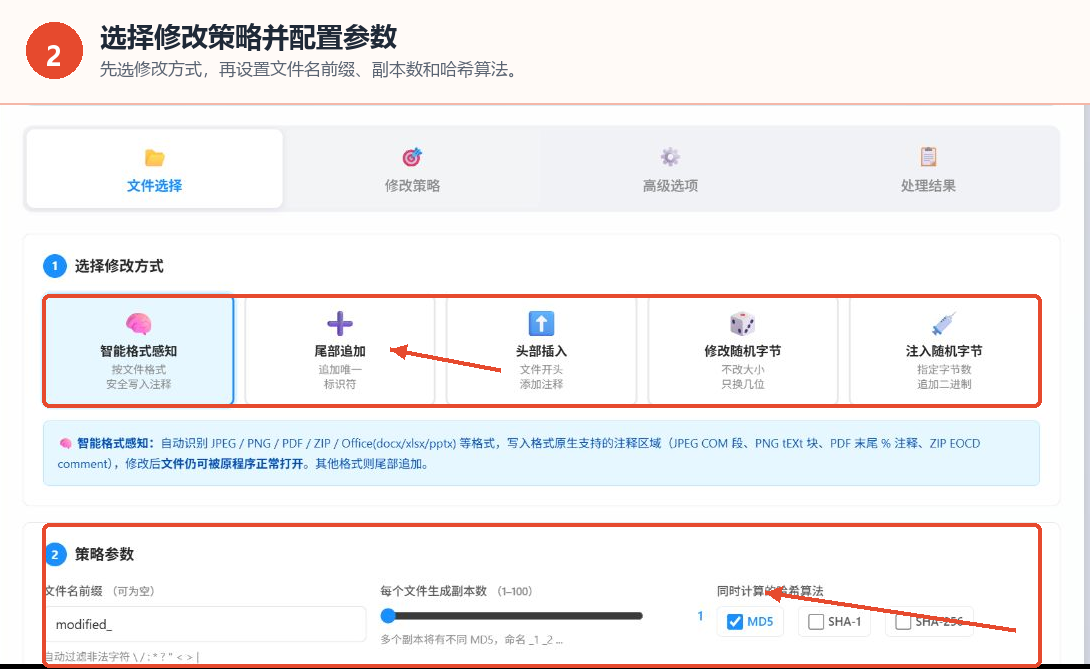Choose the 注入随机字节 card label
This screenshot has width=1090, height=669.
coord(944,351)
